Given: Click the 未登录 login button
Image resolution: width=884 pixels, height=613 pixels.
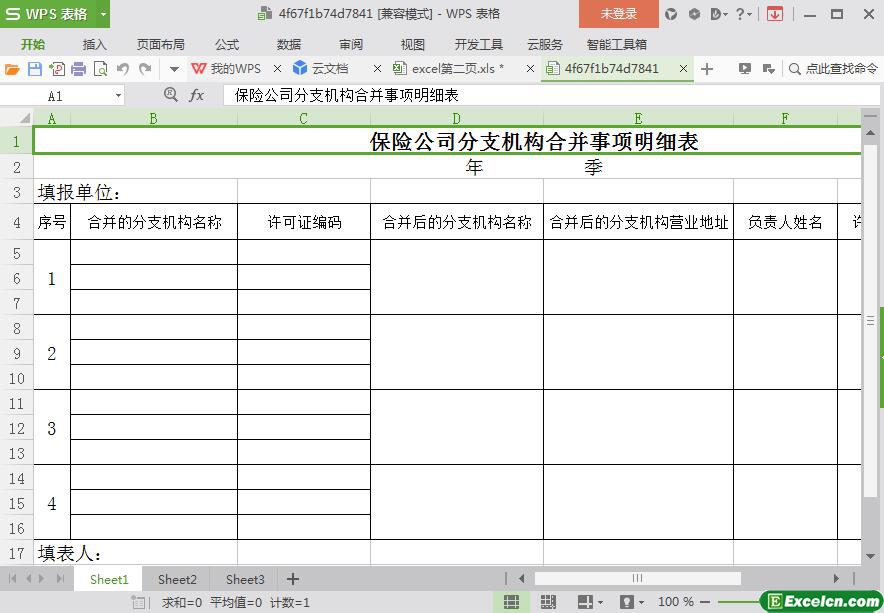Looking at the screenshot, I should [x=618, y=14].
